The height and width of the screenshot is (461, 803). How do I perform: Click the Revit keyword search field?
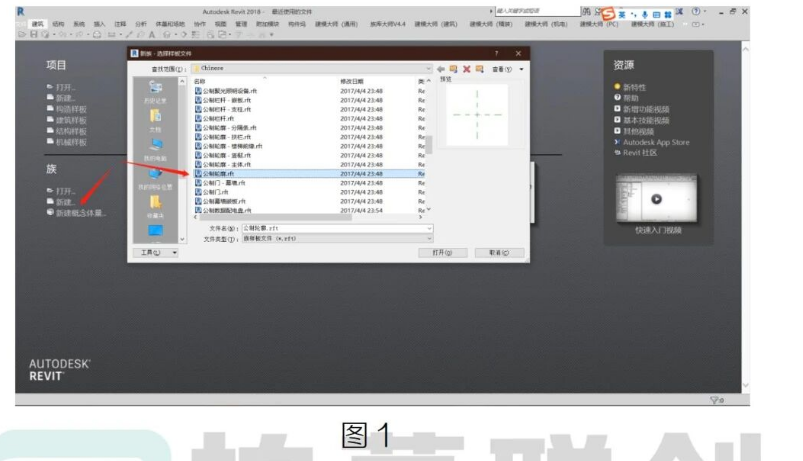coord(537,11)
